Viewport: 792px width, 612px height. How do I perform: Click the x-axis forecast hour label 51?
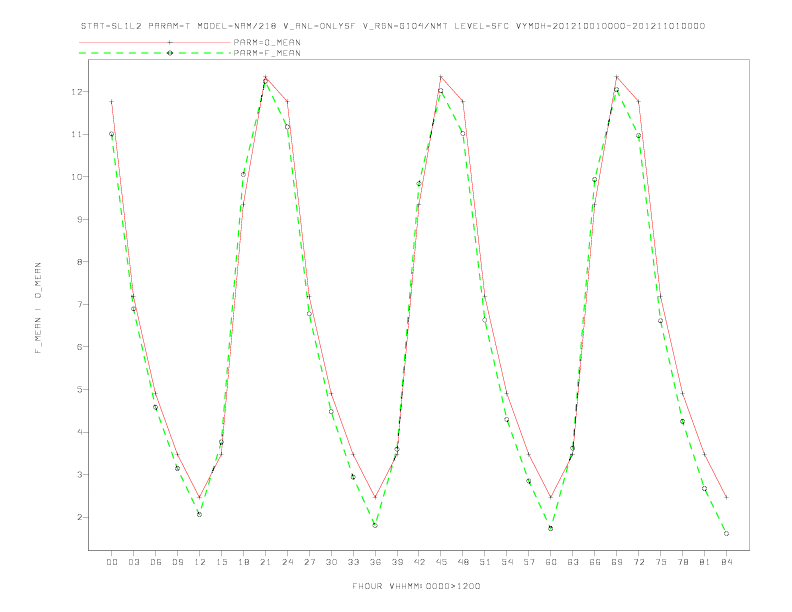pyautogui.click(x=485, y=562)
